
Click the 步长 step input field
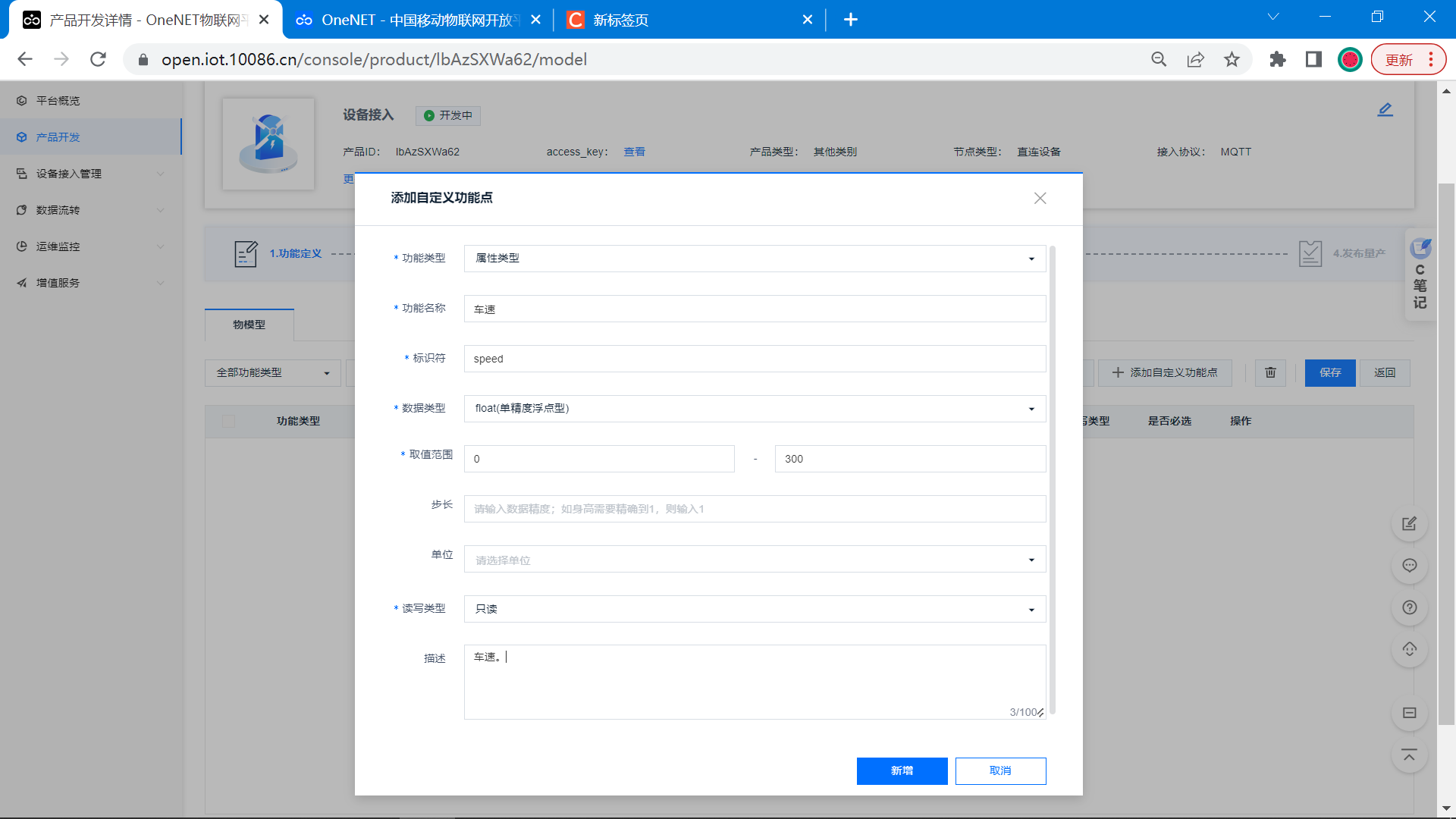coord(754,509)
